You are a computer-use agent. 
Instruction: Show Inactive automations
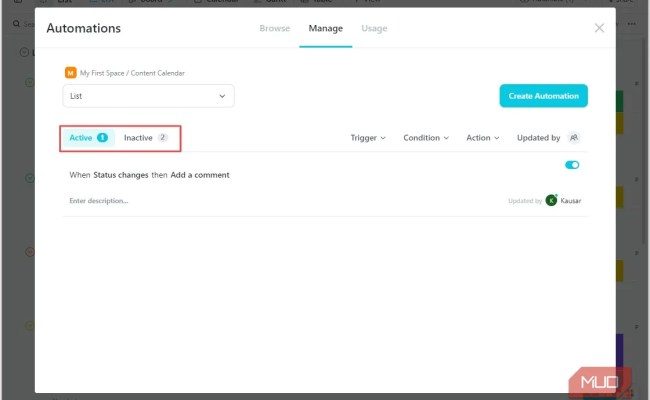[x=145, y=138]
